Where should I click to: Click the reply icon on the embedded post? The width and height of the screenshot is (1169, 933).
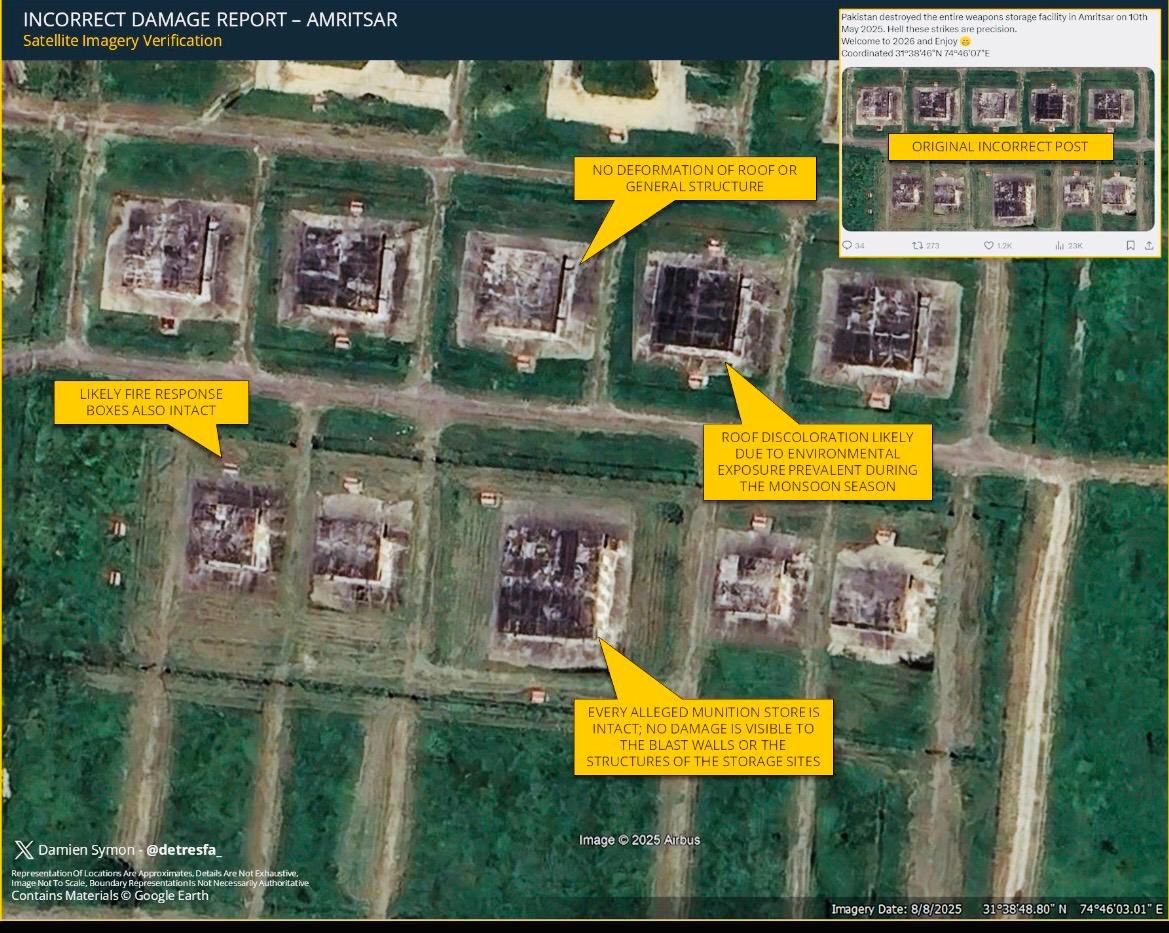click(x=848, y=245)
